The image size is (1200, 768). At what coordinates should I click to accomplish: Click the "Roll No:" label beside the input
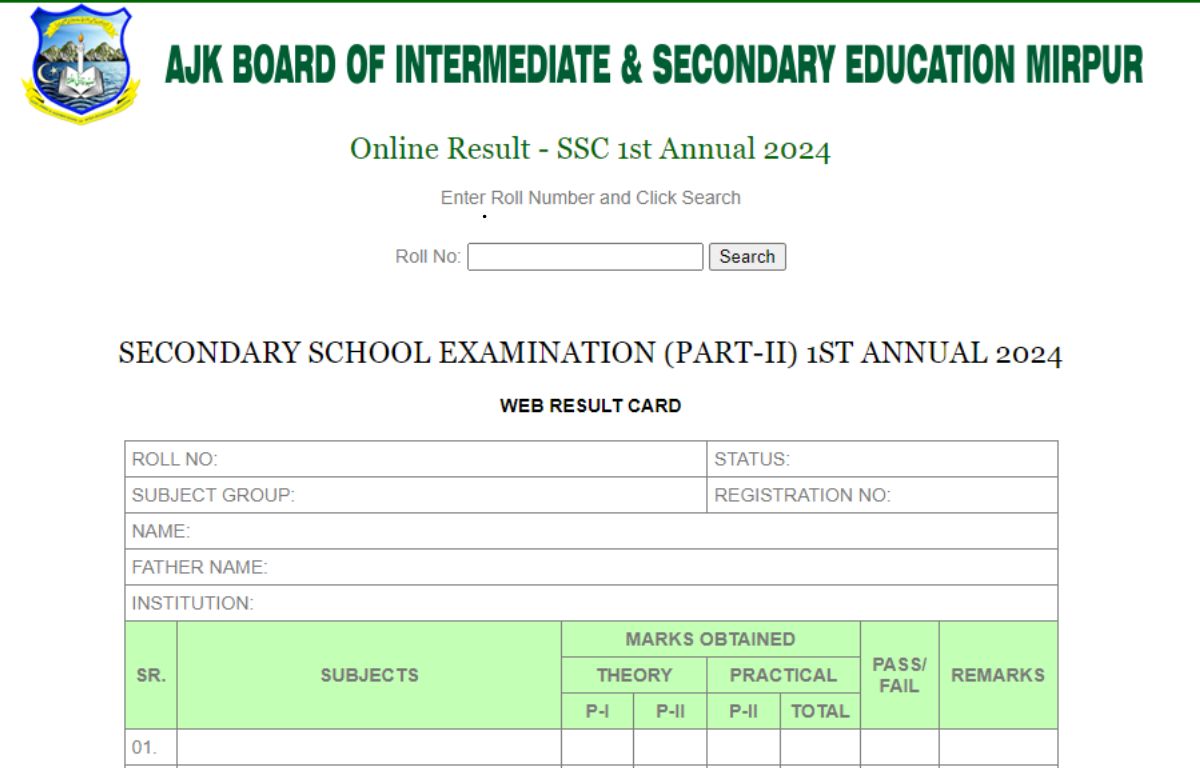(x=428, y=257)
